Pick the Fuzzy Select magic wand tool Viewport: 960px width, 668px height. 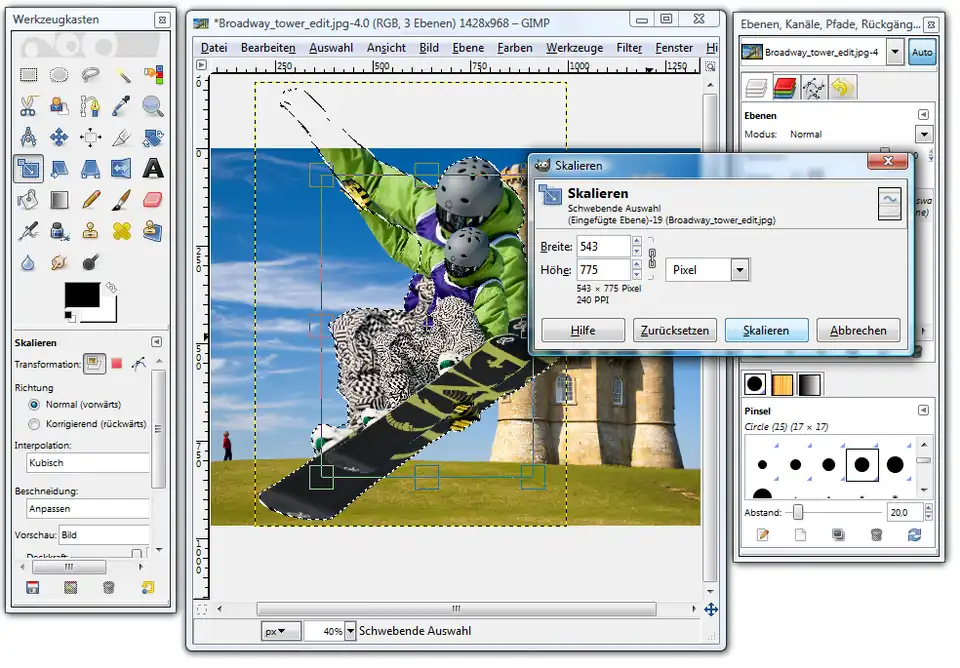pyautogui.click(x=122, y=75)
